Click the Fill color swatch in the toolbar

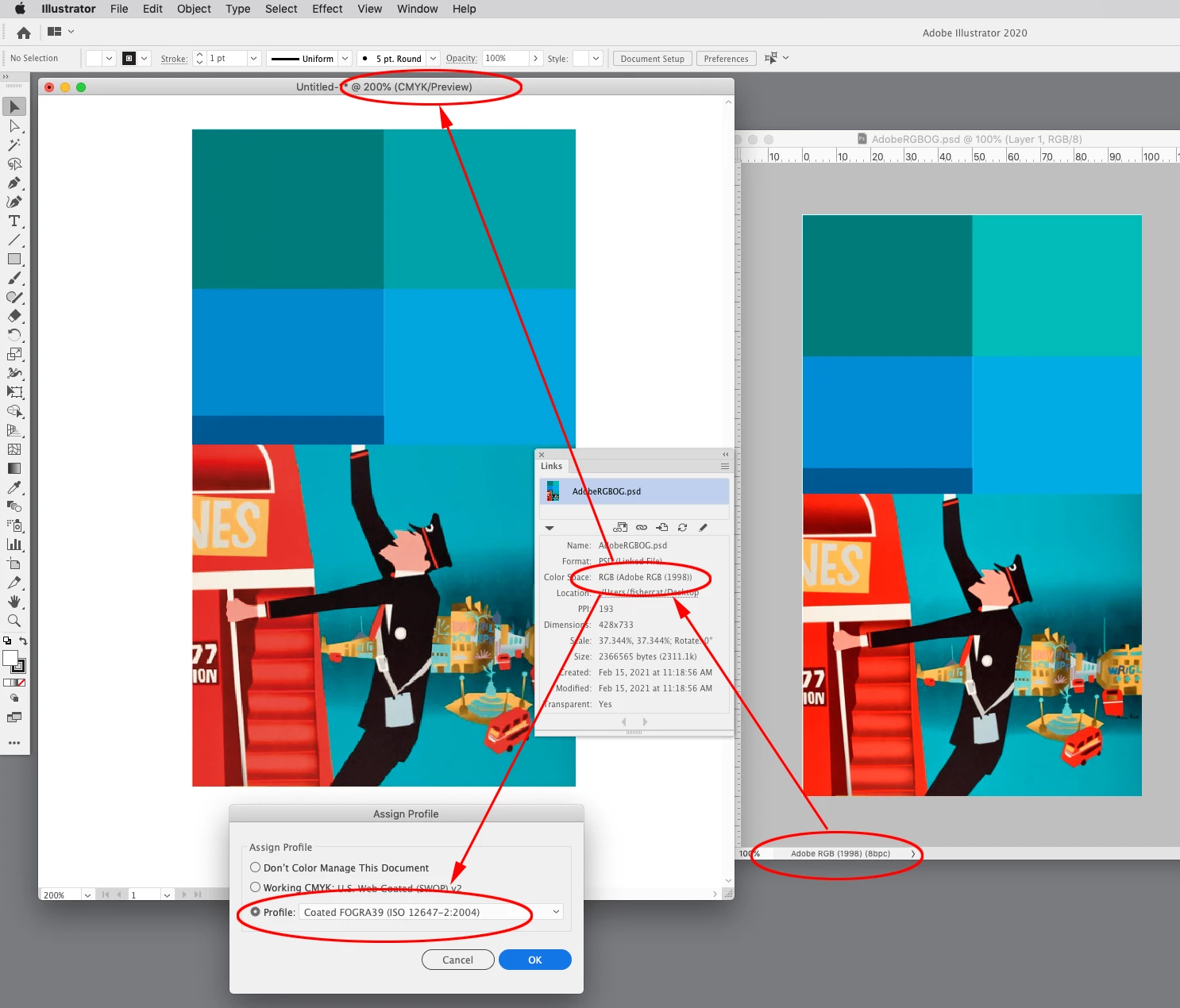tap(10, 658)
